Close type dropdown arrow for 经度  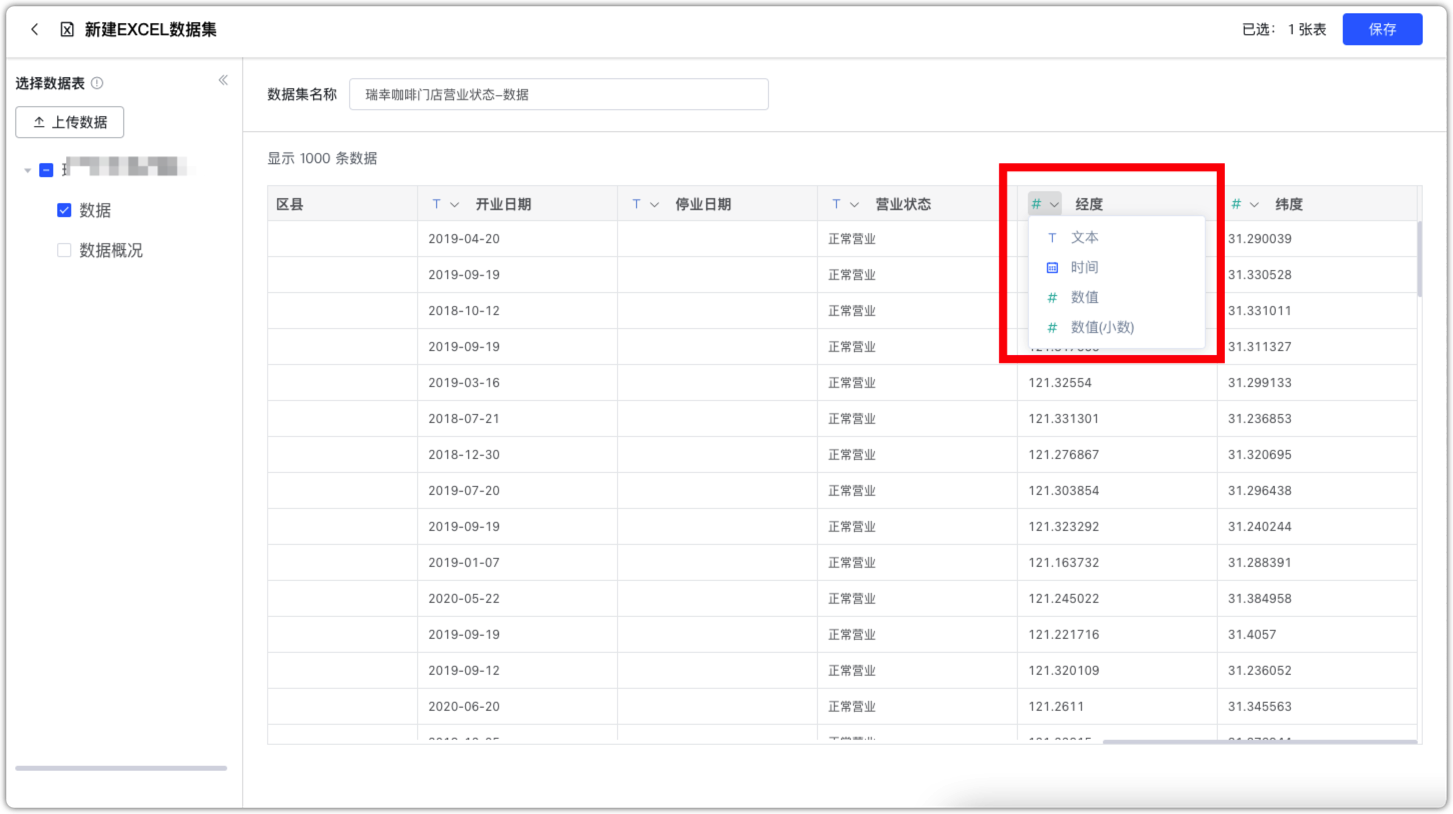[1054, 204]
